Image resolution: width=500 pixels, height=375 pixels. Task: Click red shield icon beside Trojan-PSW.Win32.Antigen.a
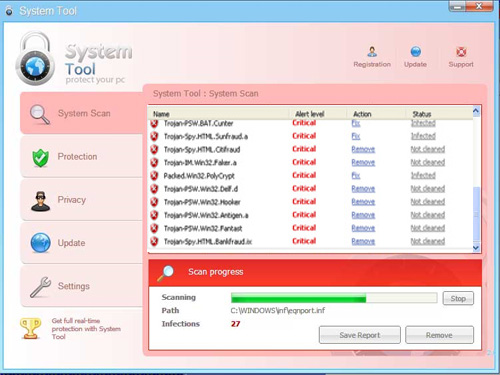(154, 215)
